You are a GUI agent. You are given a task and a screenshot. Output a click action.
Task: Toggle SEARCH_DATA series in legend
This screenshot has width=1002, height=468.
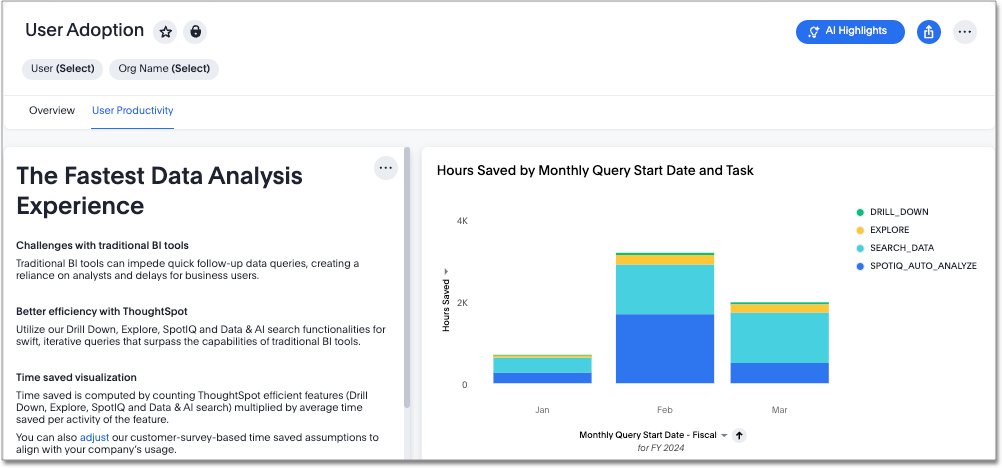(900, 248)
